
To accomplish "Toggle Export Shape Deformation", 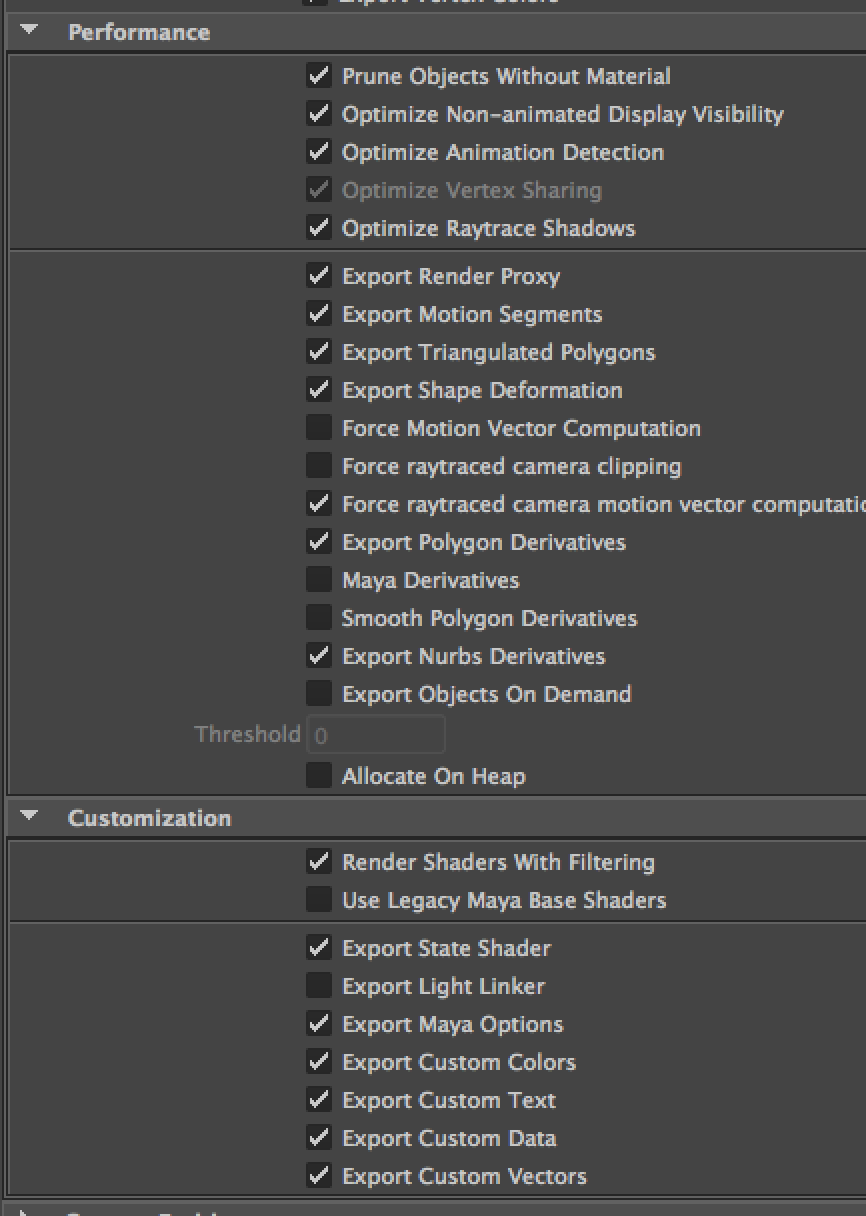I will pyautogui.click(x=318, y=390).
